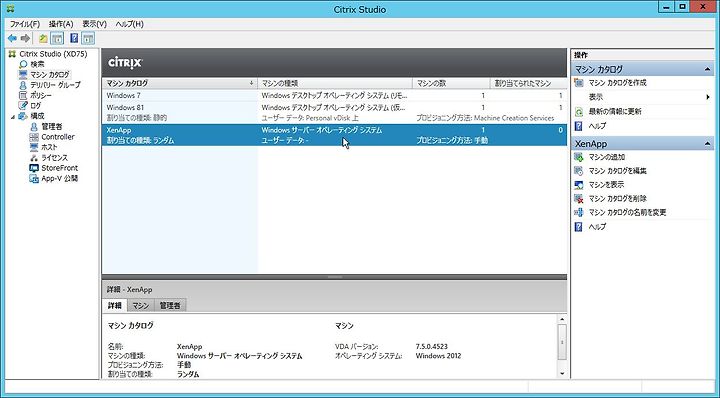Viewport: 720px width, 398px height.
Task: Click the Forward arrow toolbar icon
Action: coord(26,39)
